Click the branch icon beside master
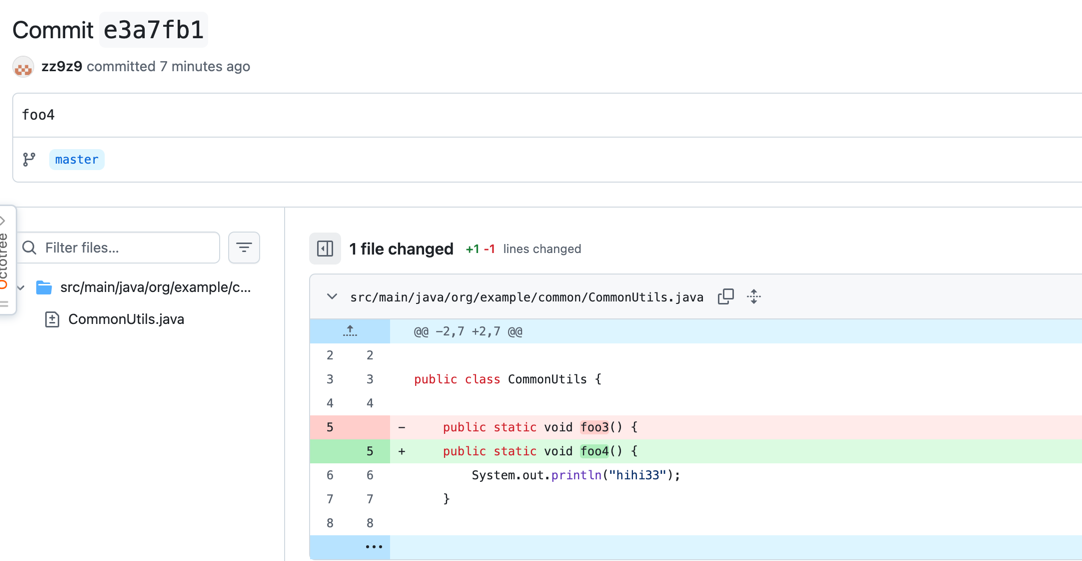The height and width of the screenshot is (561, 1082). point(29,159)
